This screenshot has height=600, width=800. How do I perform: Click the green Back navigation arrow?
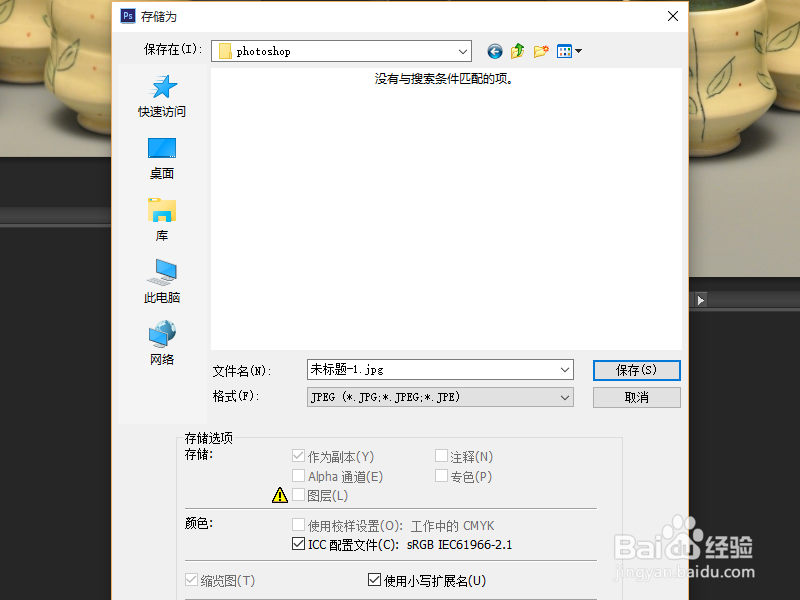[497, 51]
